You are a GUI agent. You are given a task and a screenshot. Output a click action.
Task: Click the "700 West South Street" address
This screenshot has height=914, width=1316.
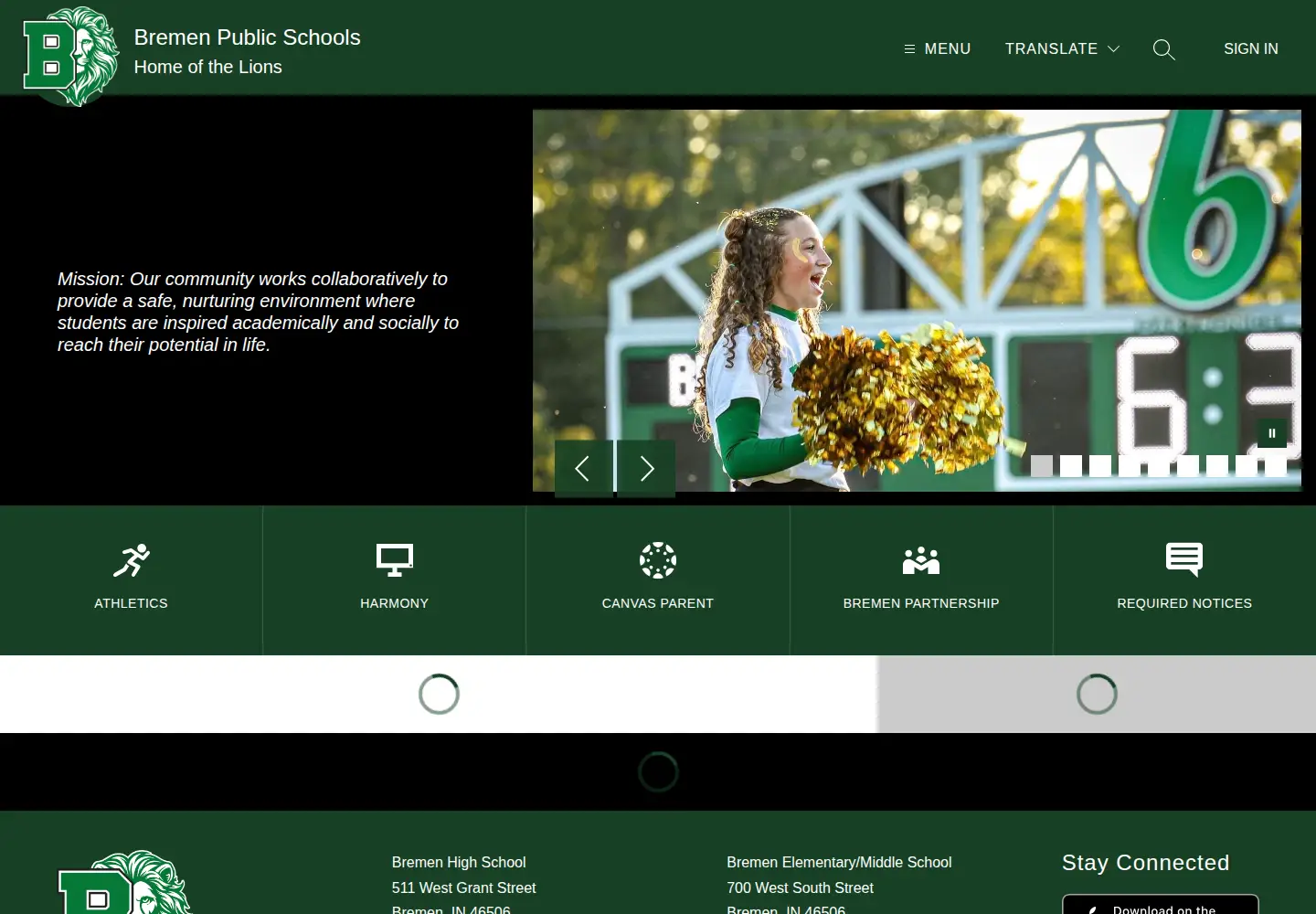[800, 887]
